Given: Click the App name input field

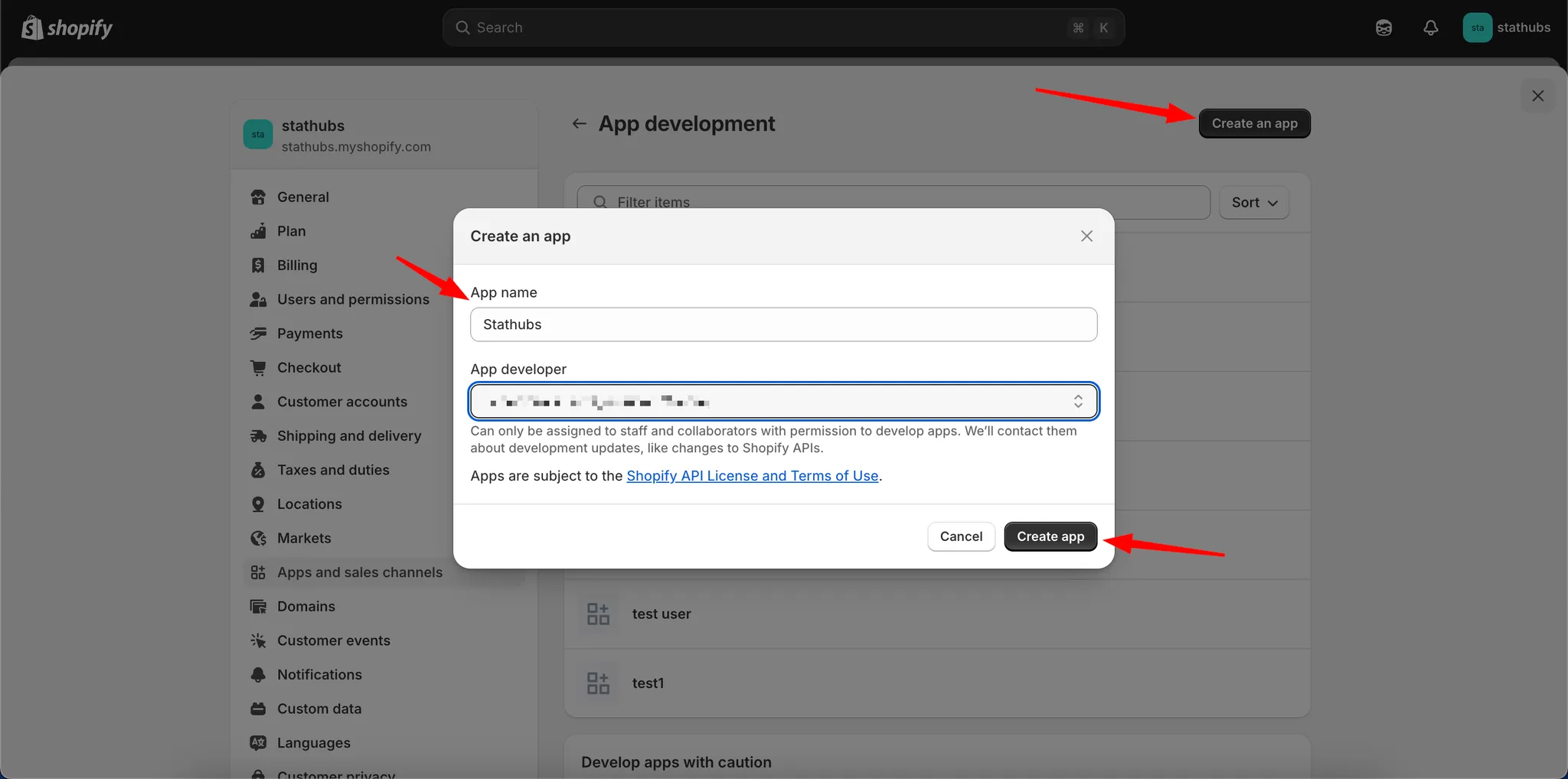Looking at the screenshot, I should [784, 324].
